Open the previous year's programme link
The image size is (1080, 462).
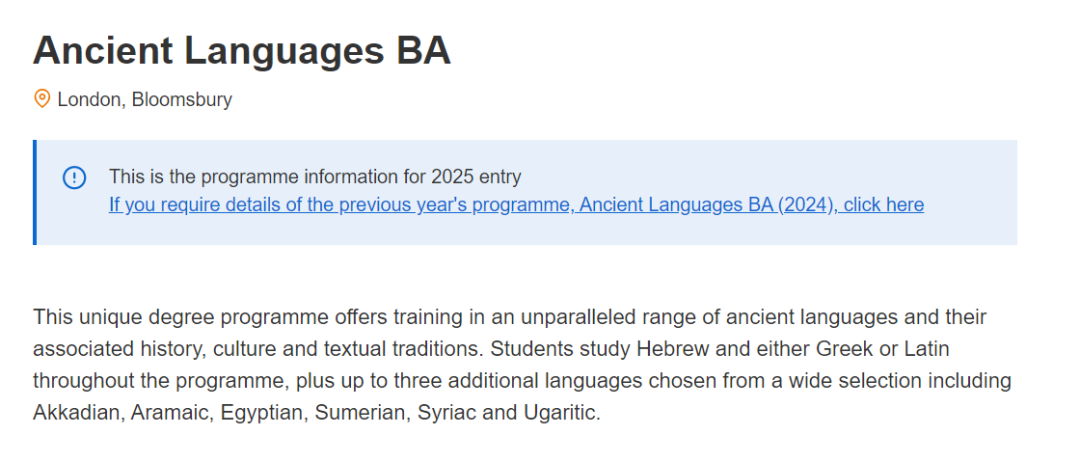tap(516, 204)
